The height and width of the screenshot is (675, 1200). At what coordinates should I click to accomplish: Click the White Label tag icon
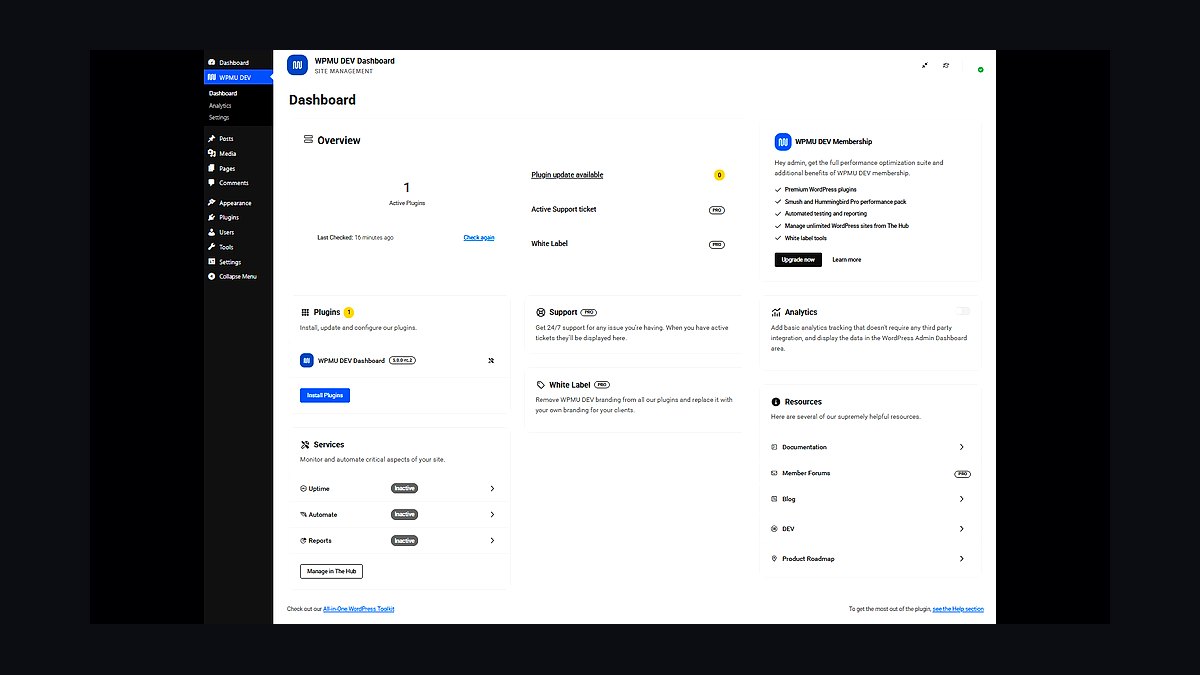pyautogui.click(x=540, y=384)
